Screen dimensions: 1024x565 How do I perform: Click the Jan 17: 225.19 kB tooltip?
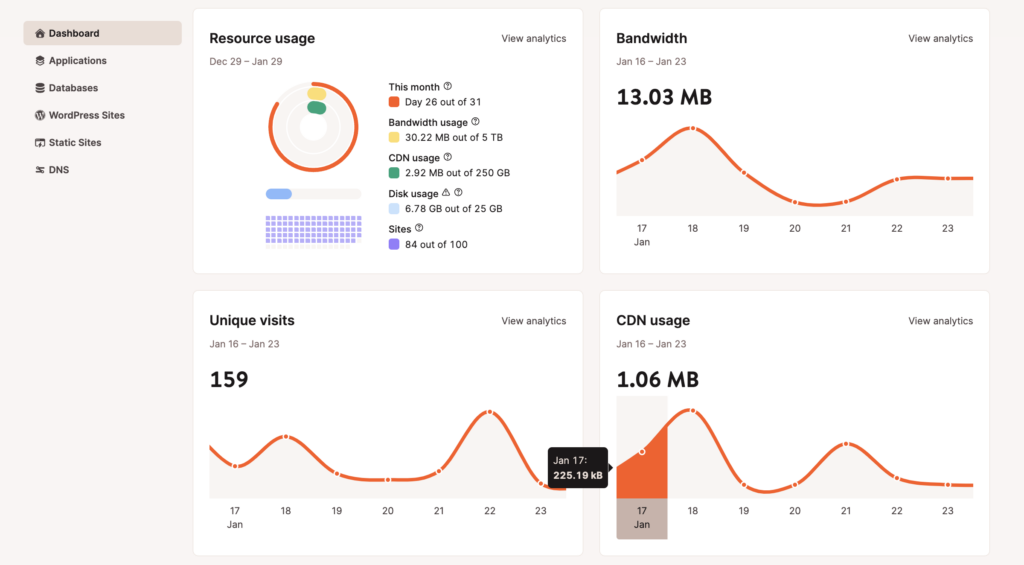coord(578,468)
